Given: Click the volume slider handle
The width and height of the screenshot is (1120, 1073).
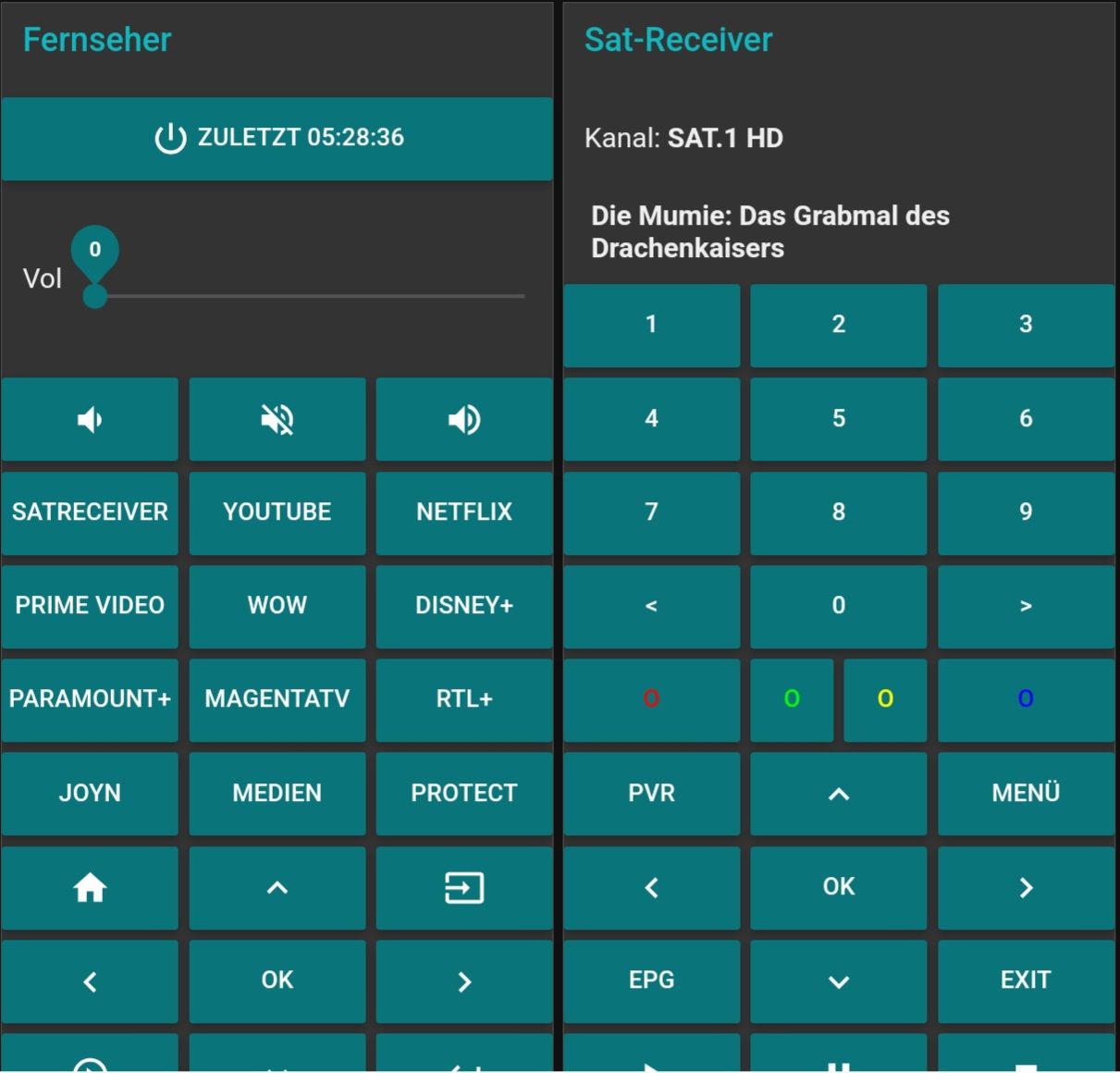Looking at the screenshot, I should [x=94, y=296].
